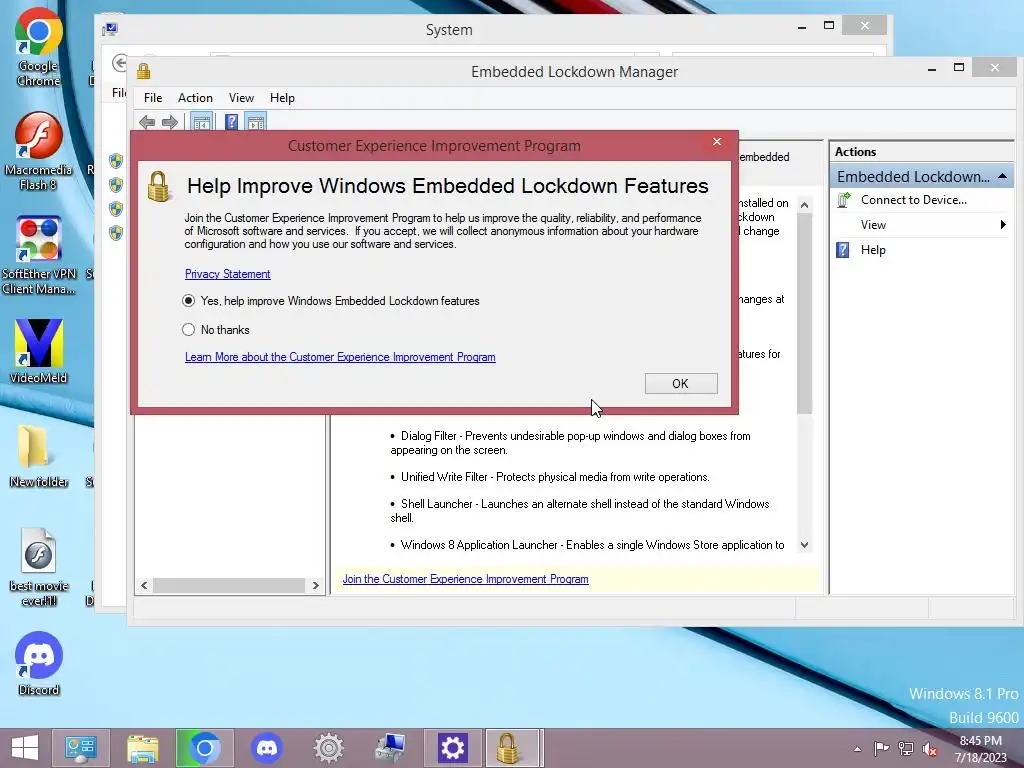
Task: Open Discord from the taskbar
Action: coord(266,748)
